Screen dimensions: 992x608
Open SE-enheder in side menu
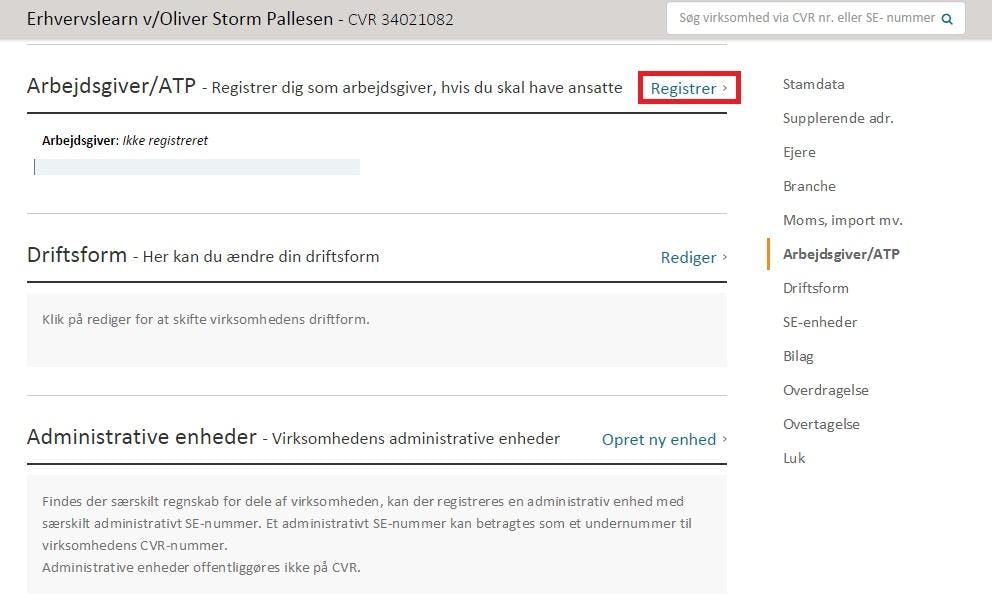820,322
